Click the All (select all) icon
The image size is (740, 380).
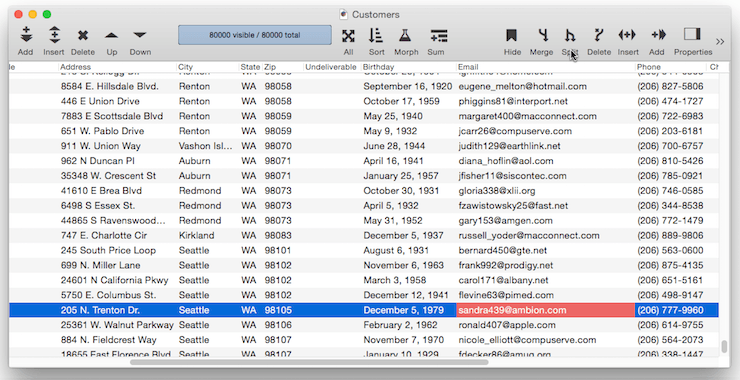348,36
